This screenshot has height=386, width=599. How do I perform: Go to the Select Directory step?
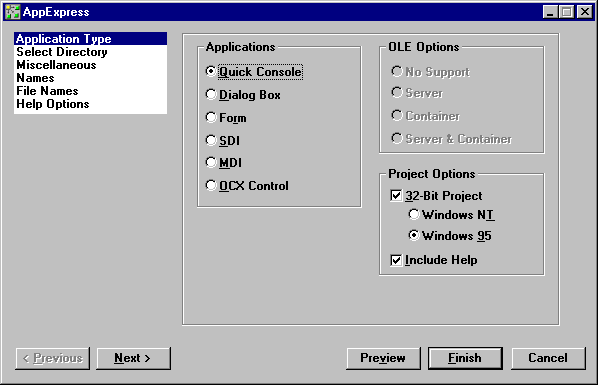[x=91, y=52]
